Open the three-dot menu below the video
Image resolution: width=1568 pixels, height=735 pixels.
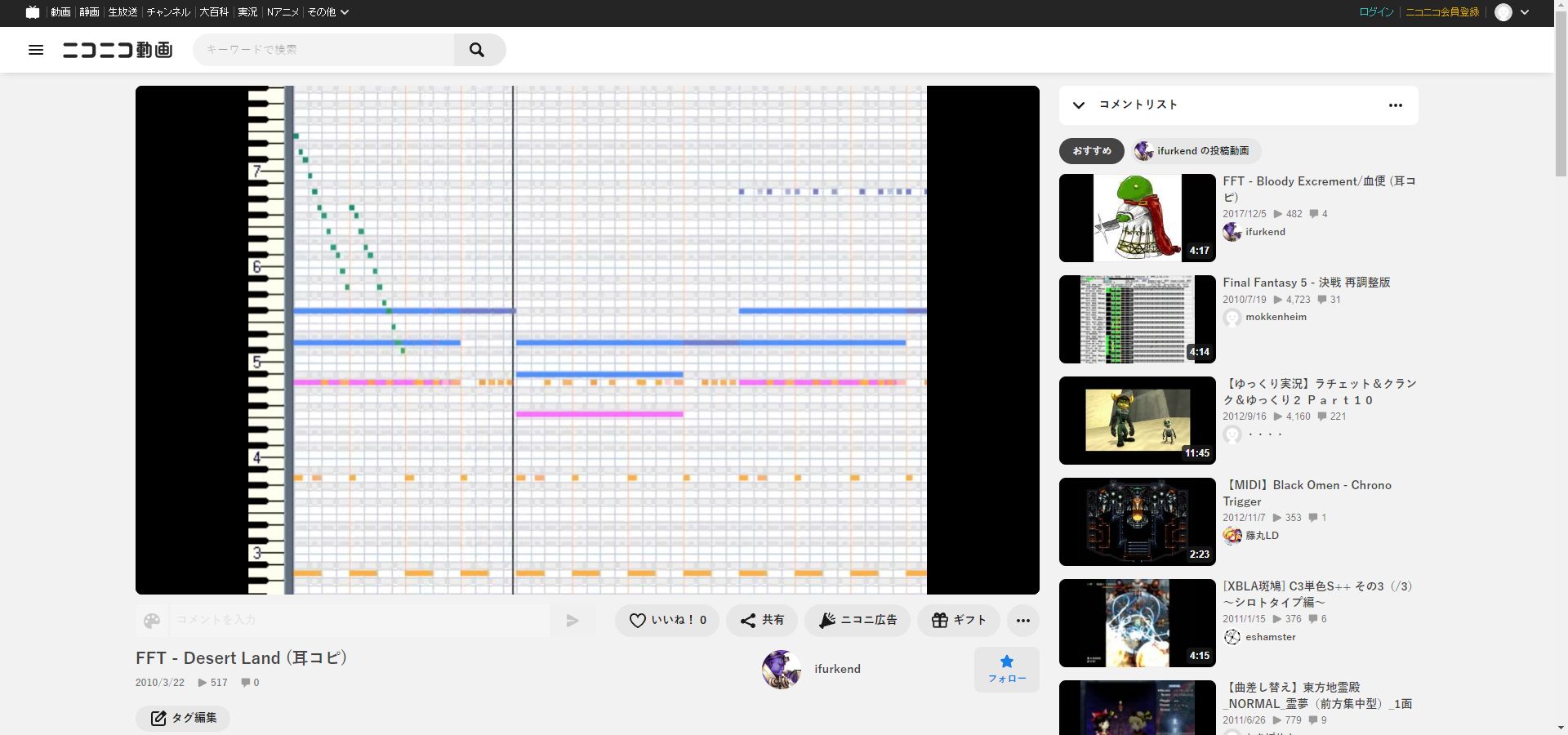(x=1022, y=621)
